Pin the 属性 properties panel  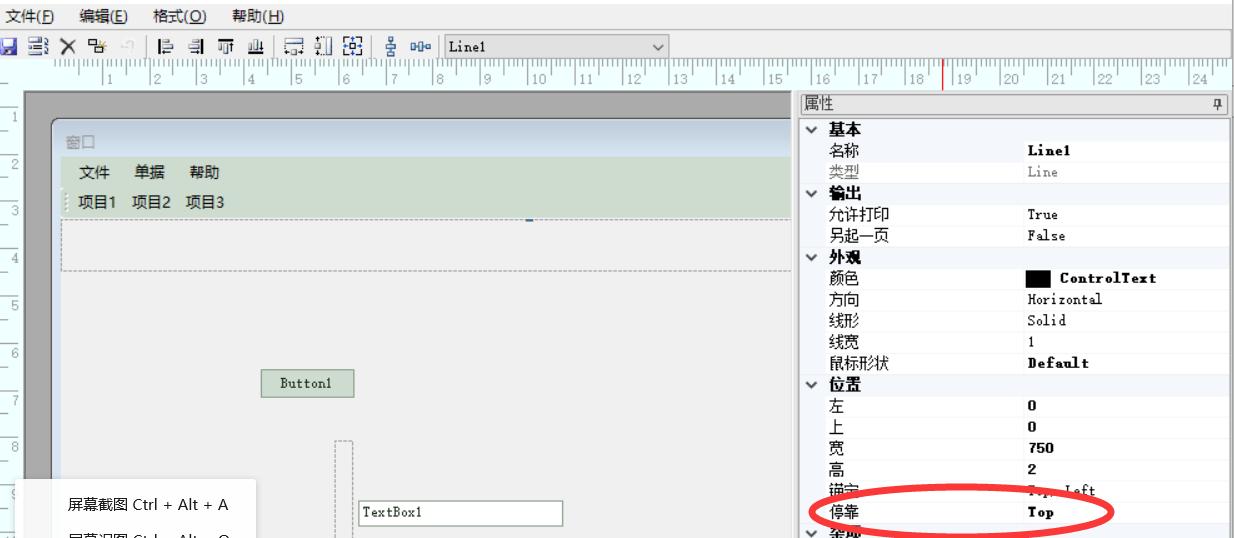[1218, 104]
